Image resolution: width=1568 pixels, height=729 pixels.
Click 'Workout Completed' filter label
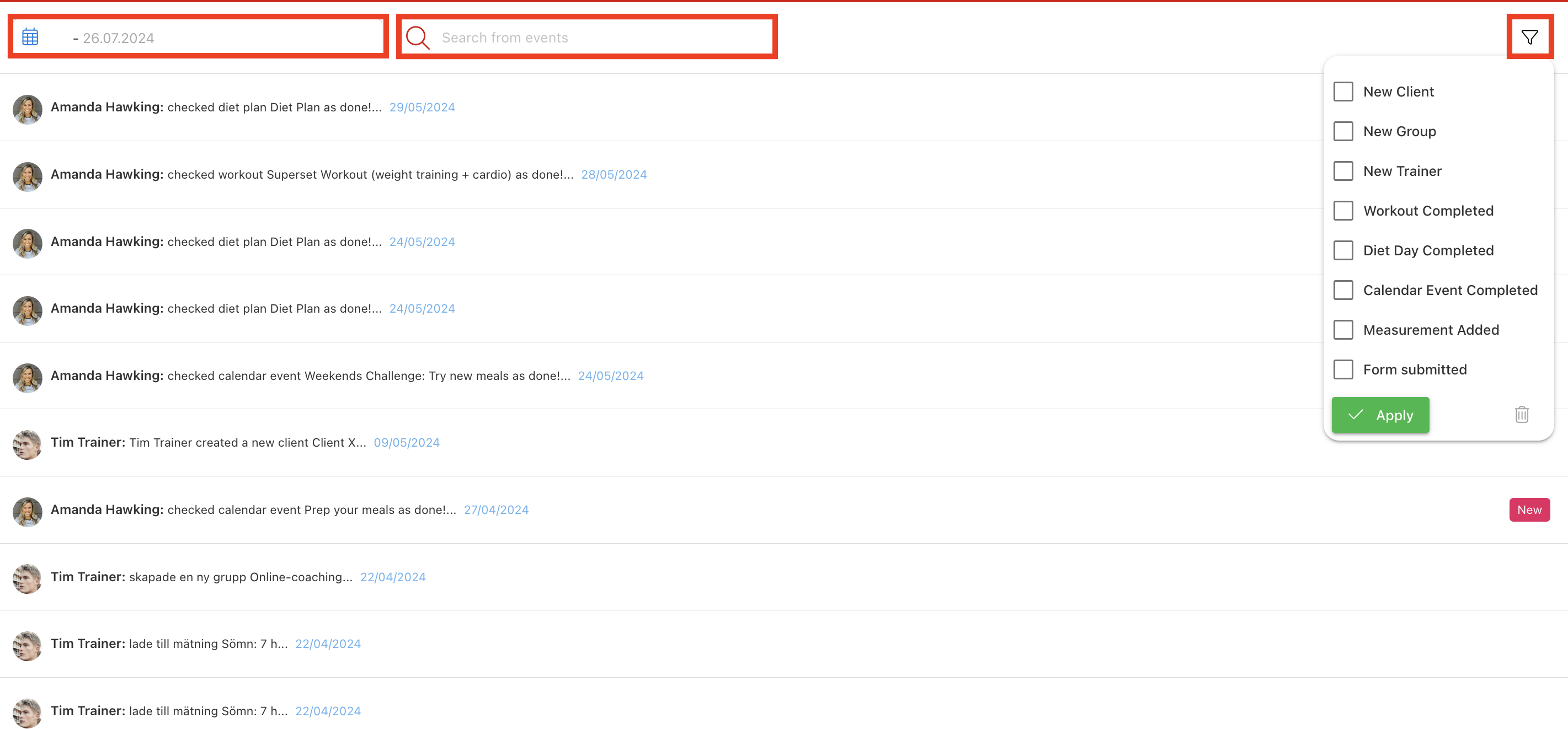[x=1428, y=211]
